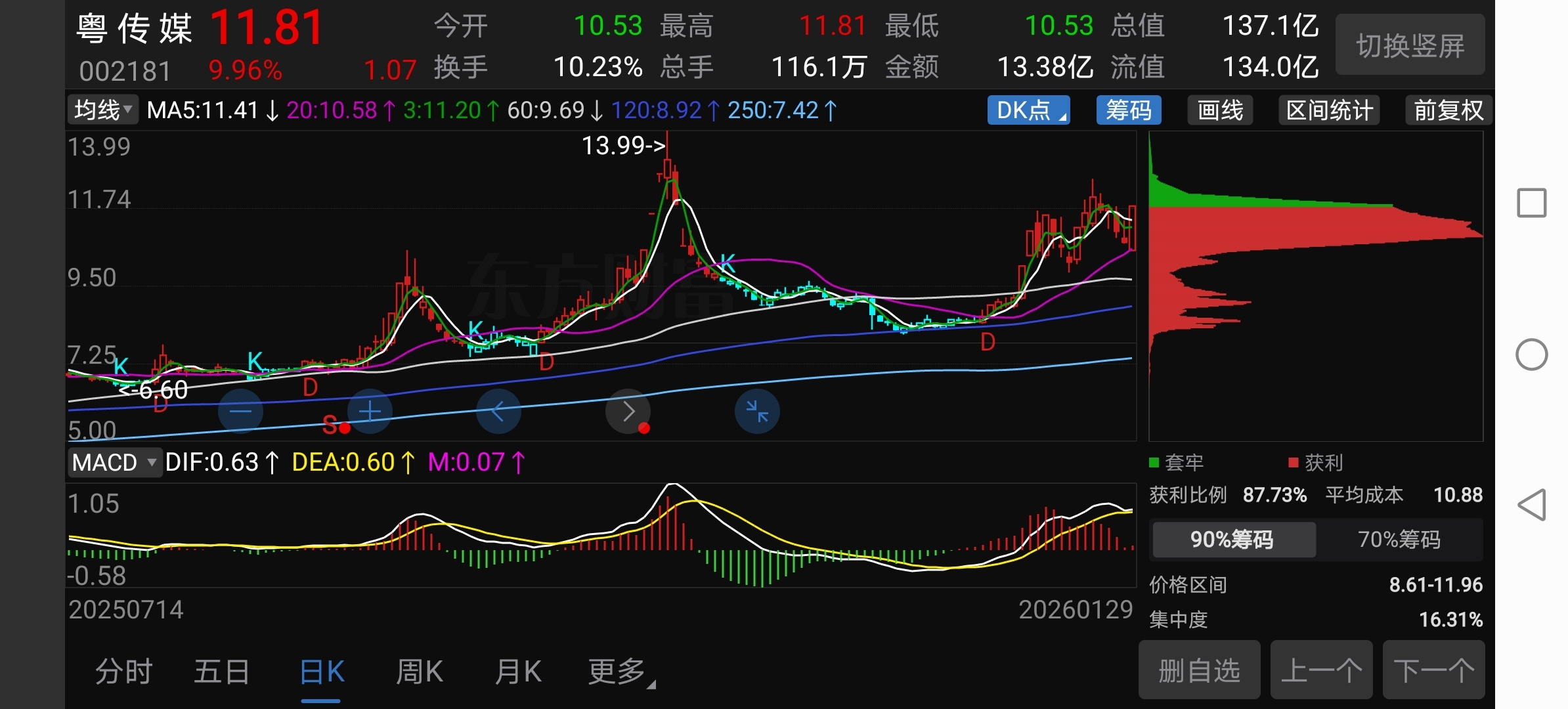The image size is (1568, 709).
Task: Toggle the 筹码 chip distribution panel
Action: point(1128,110)
